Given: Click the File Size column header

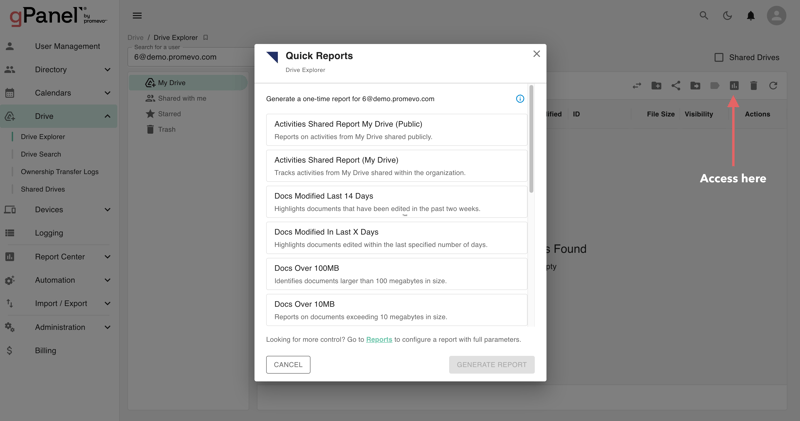Looking at the screenshot, I should pos(661,114).
